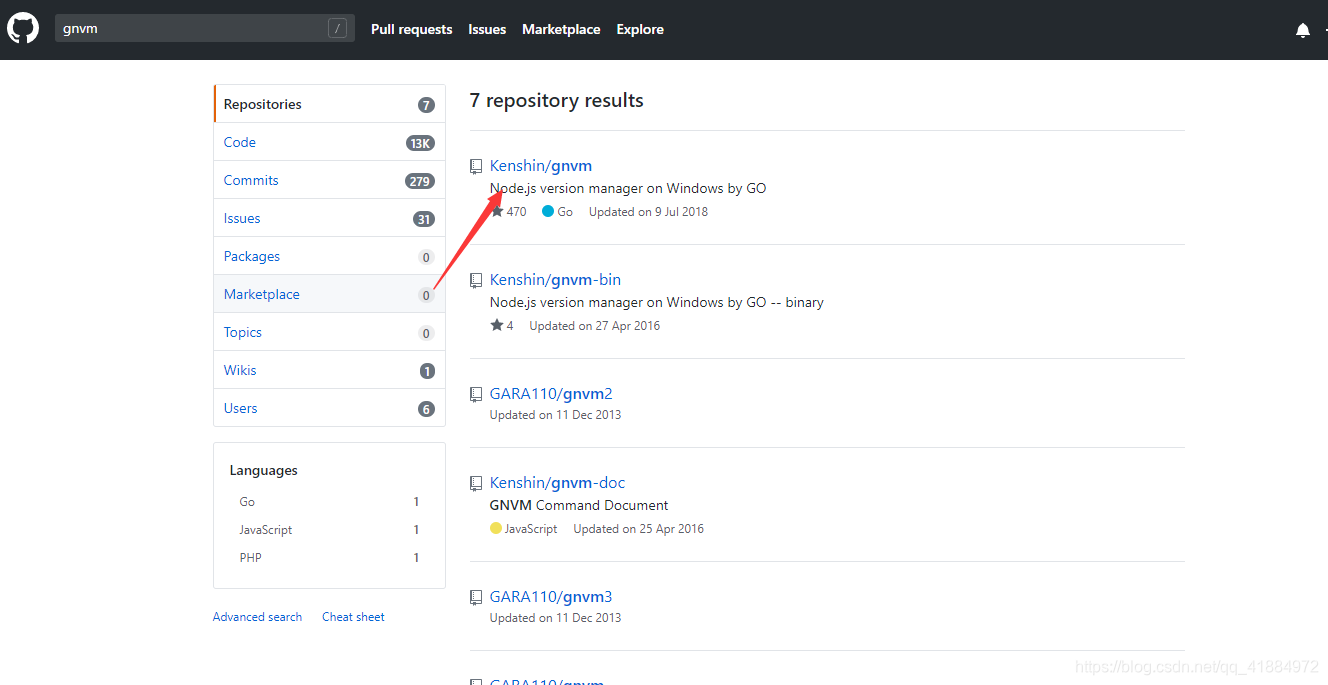Open the Advanced search link
Image resolution: width=1328 pixels, height=685 pixels.
[x=257, y=617]
